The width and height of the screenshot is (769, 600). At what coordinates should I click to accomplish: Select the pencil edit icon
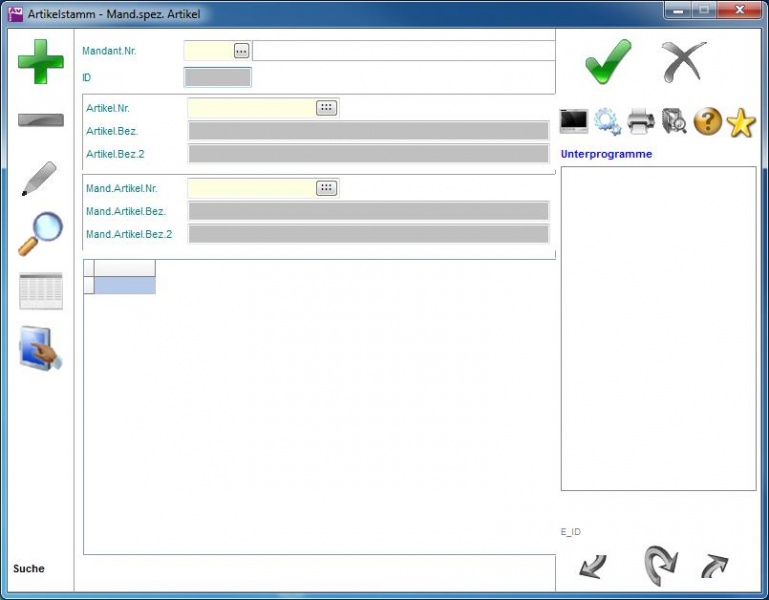pos(39,178)
